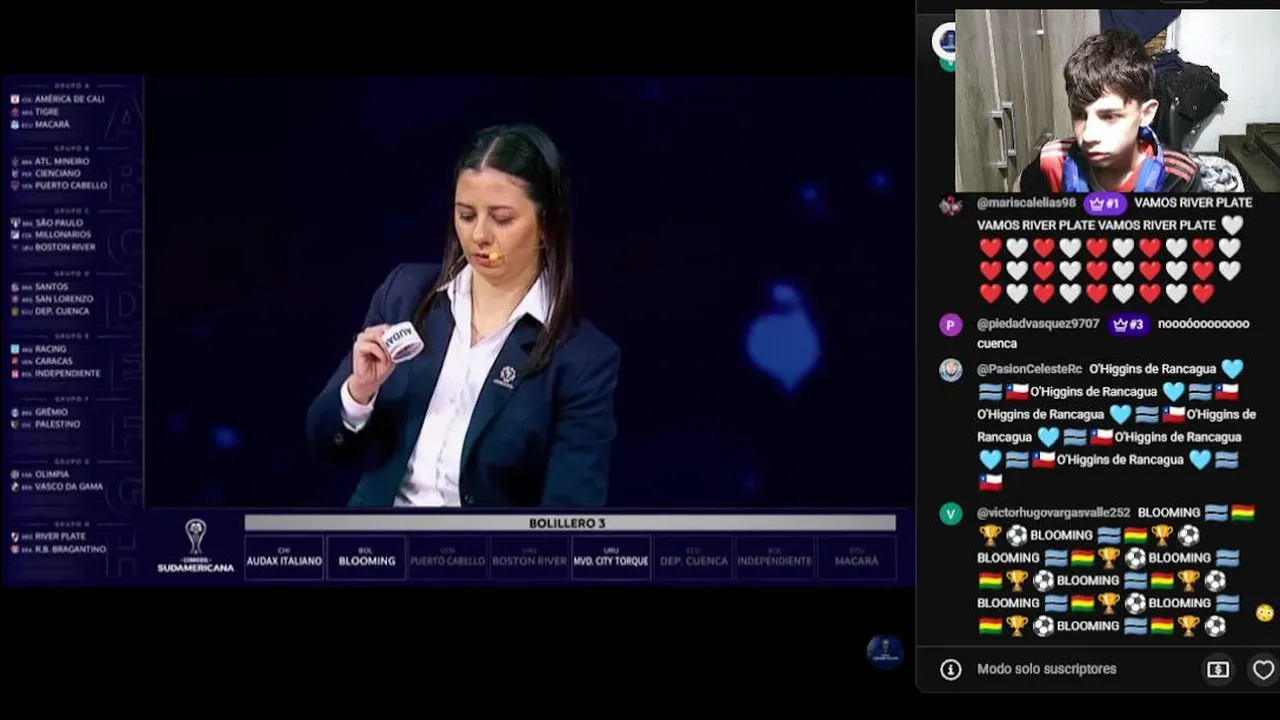Open @victorhugovargasvalle252 username link
1280x720 pixels.
[x=1053, y=513]
